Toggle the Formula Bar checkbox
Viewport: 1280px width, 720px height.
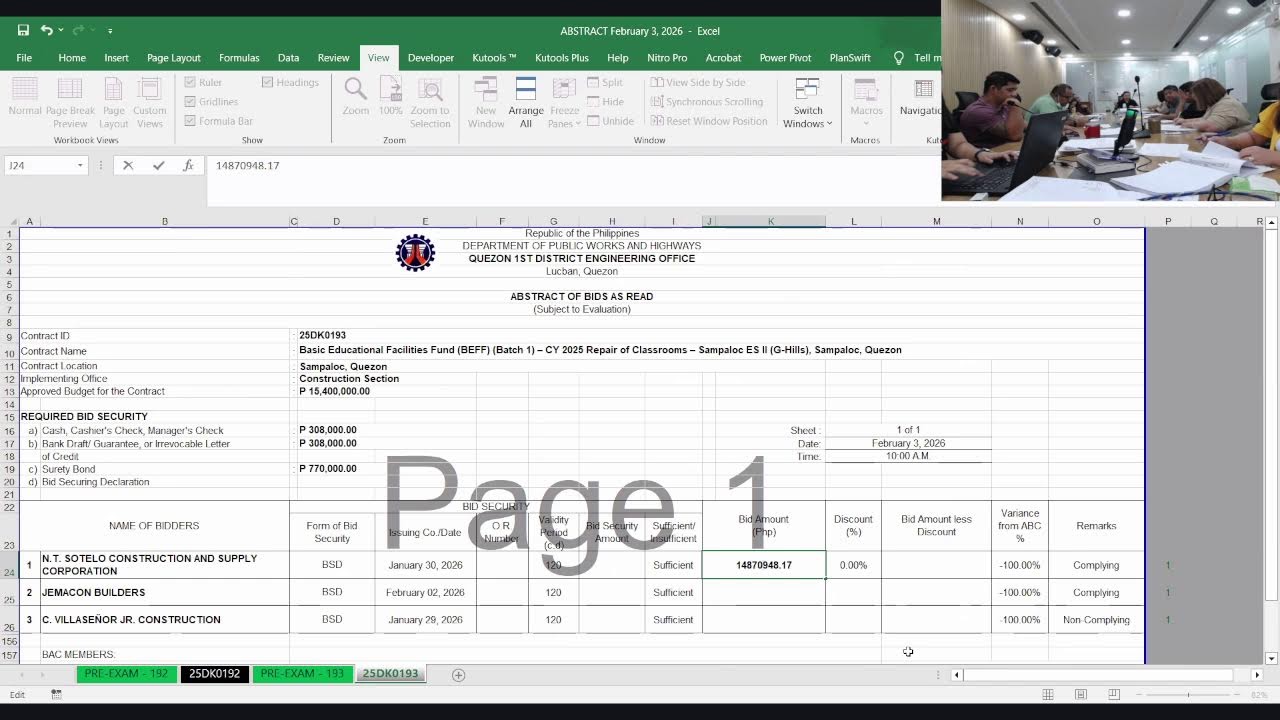[190, 121]
